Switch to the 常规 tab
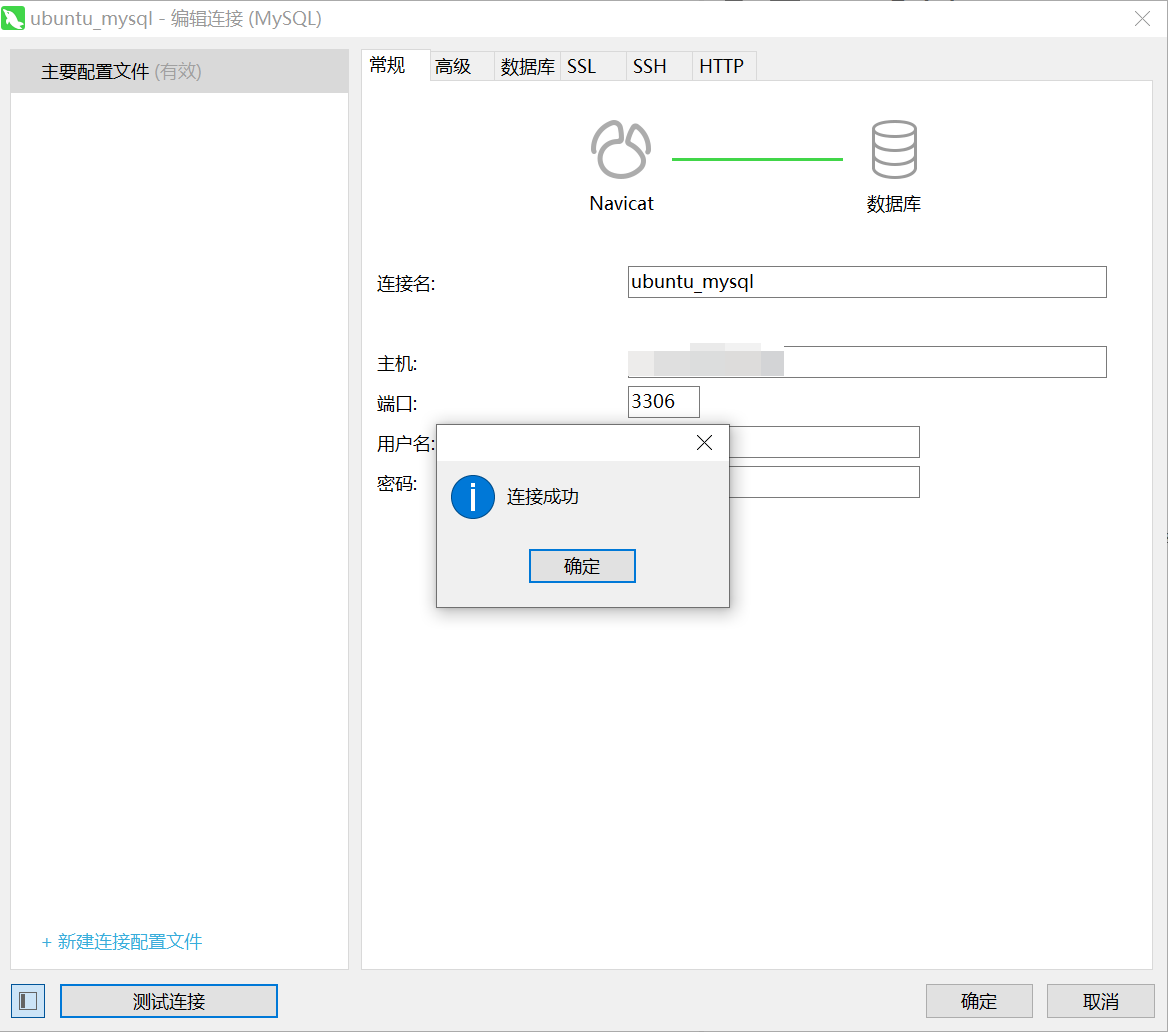This screenshot has height=1032, width=1168. pyautogui.click(x=396, y=66)
